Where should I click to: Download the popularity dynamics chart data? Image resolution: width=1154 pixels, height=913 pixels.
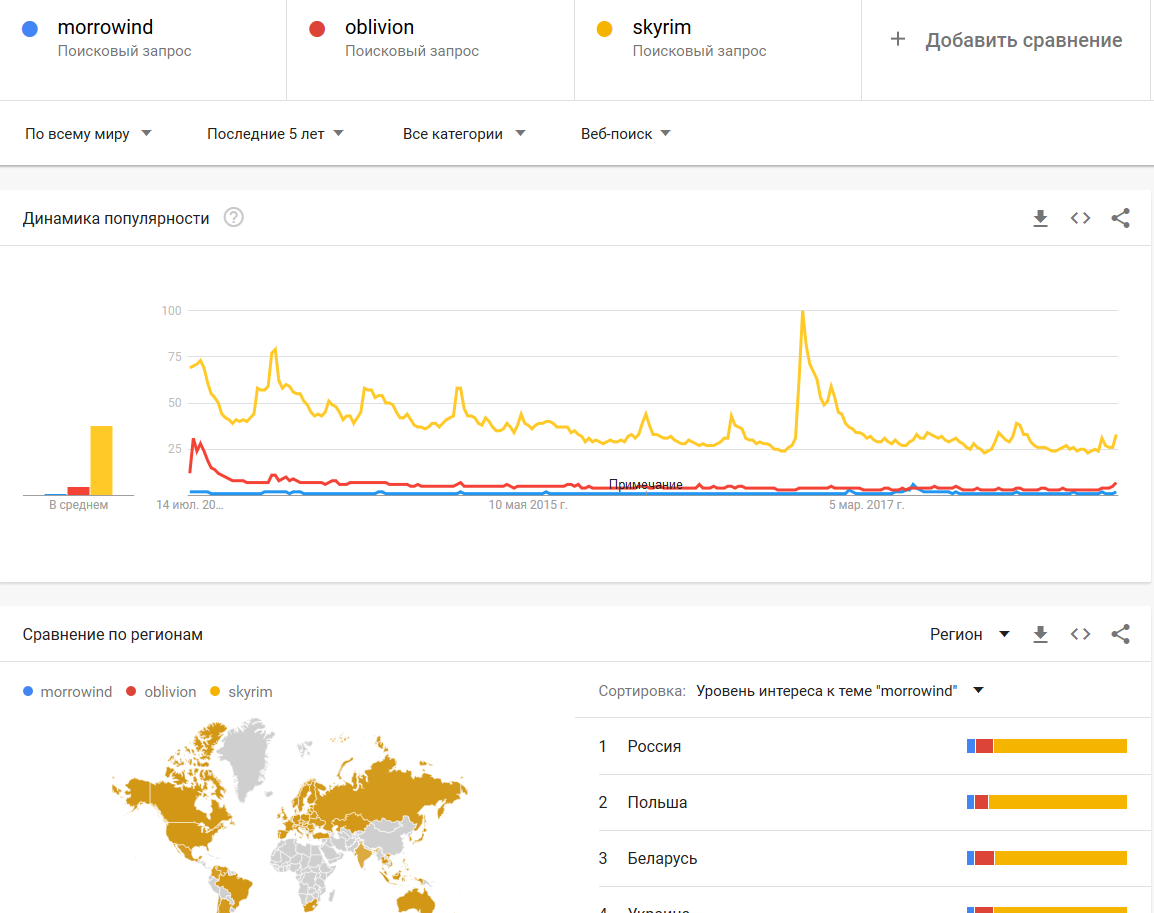[1040, 219]
